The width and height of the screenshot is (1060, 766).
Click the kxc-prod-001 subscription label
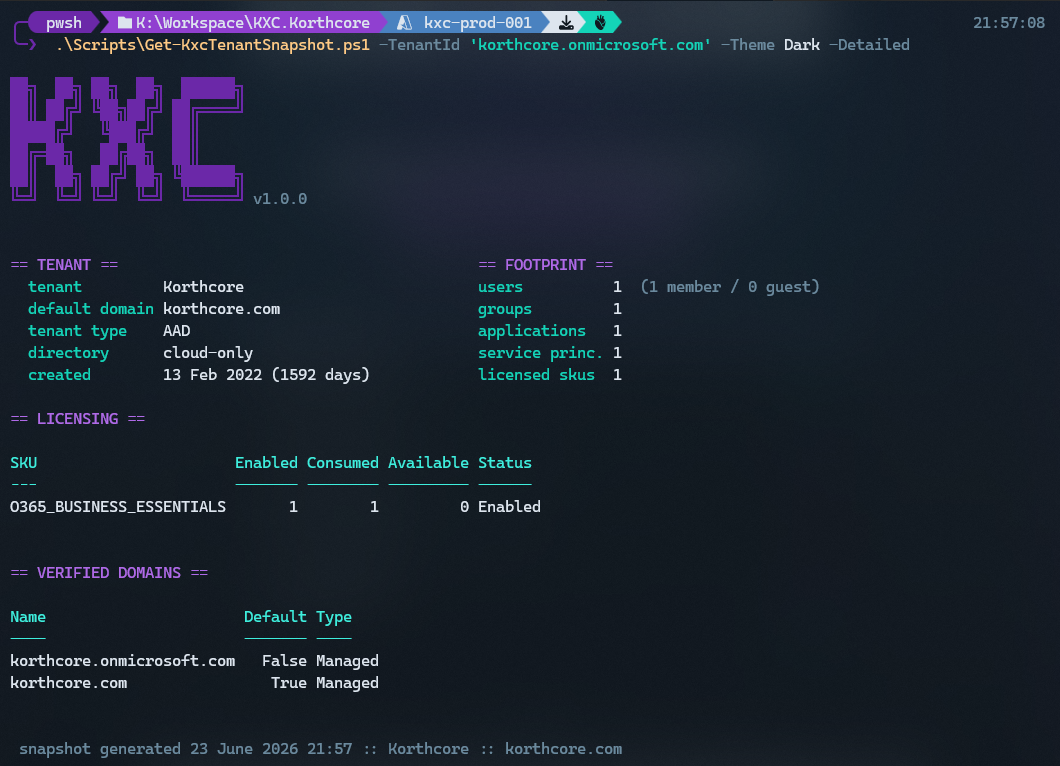click(477, 23)
